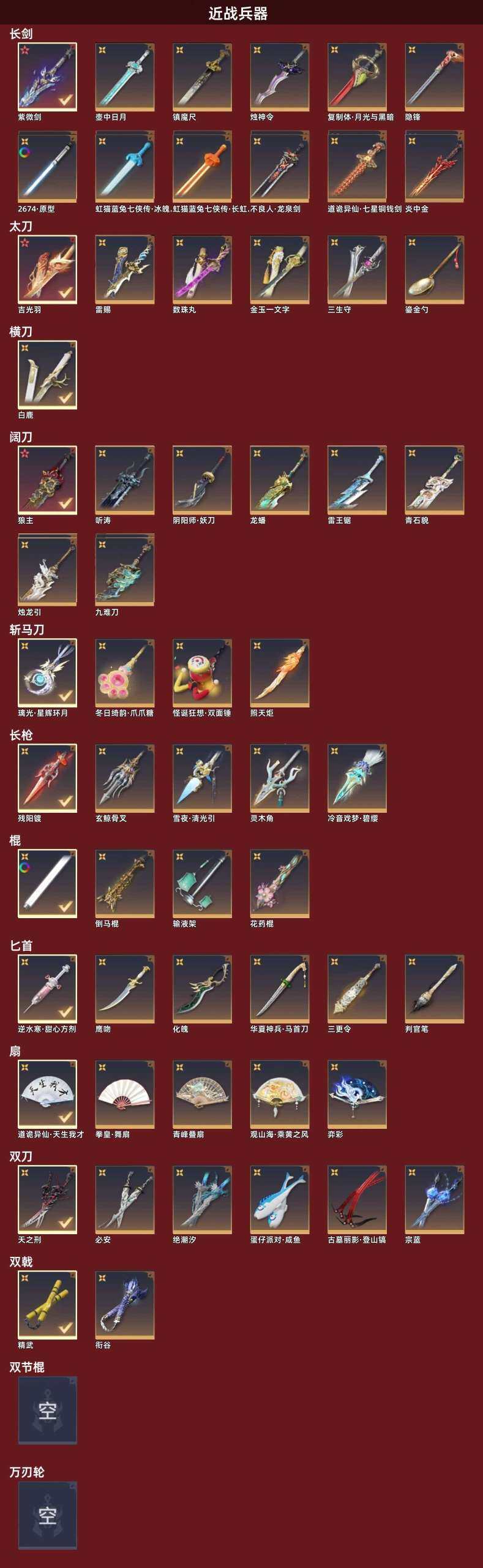The width and height of the screenshot is (483, 1568).
Task: Click the 白鹿 horizontal blade icon
Action: (x=47, y=375)
